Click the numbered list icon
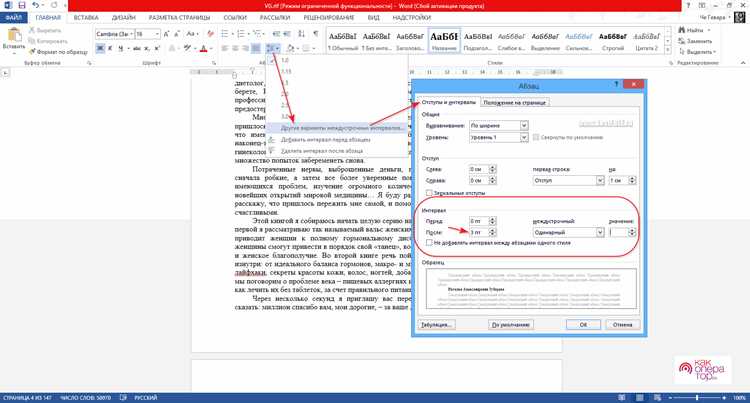The height and width of the screenshot is (403, 750). (x=240, y=34)
